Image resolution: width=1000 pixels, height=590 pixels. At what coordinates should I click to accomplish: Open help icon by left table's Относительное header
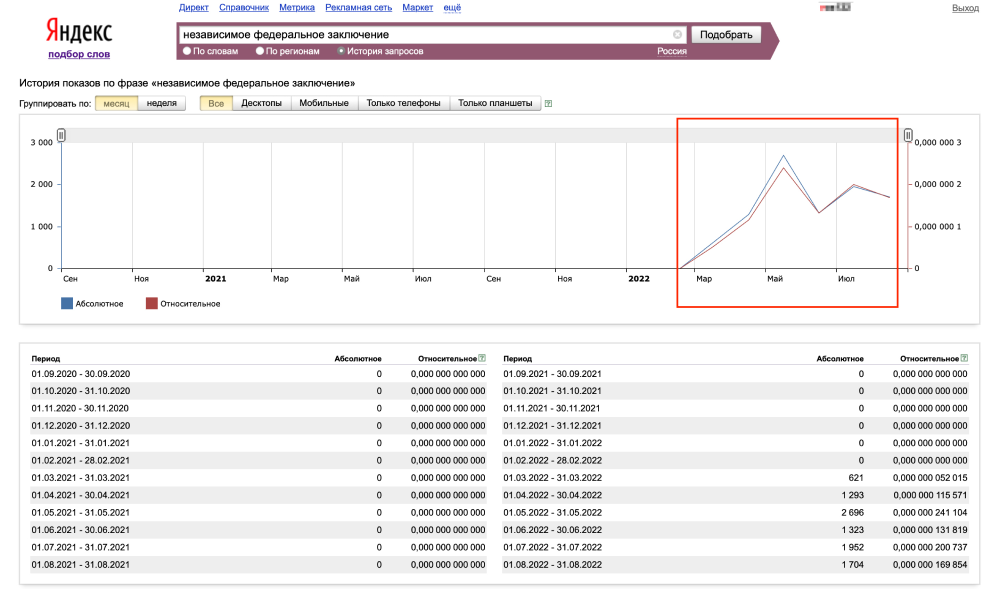(482, 358)
